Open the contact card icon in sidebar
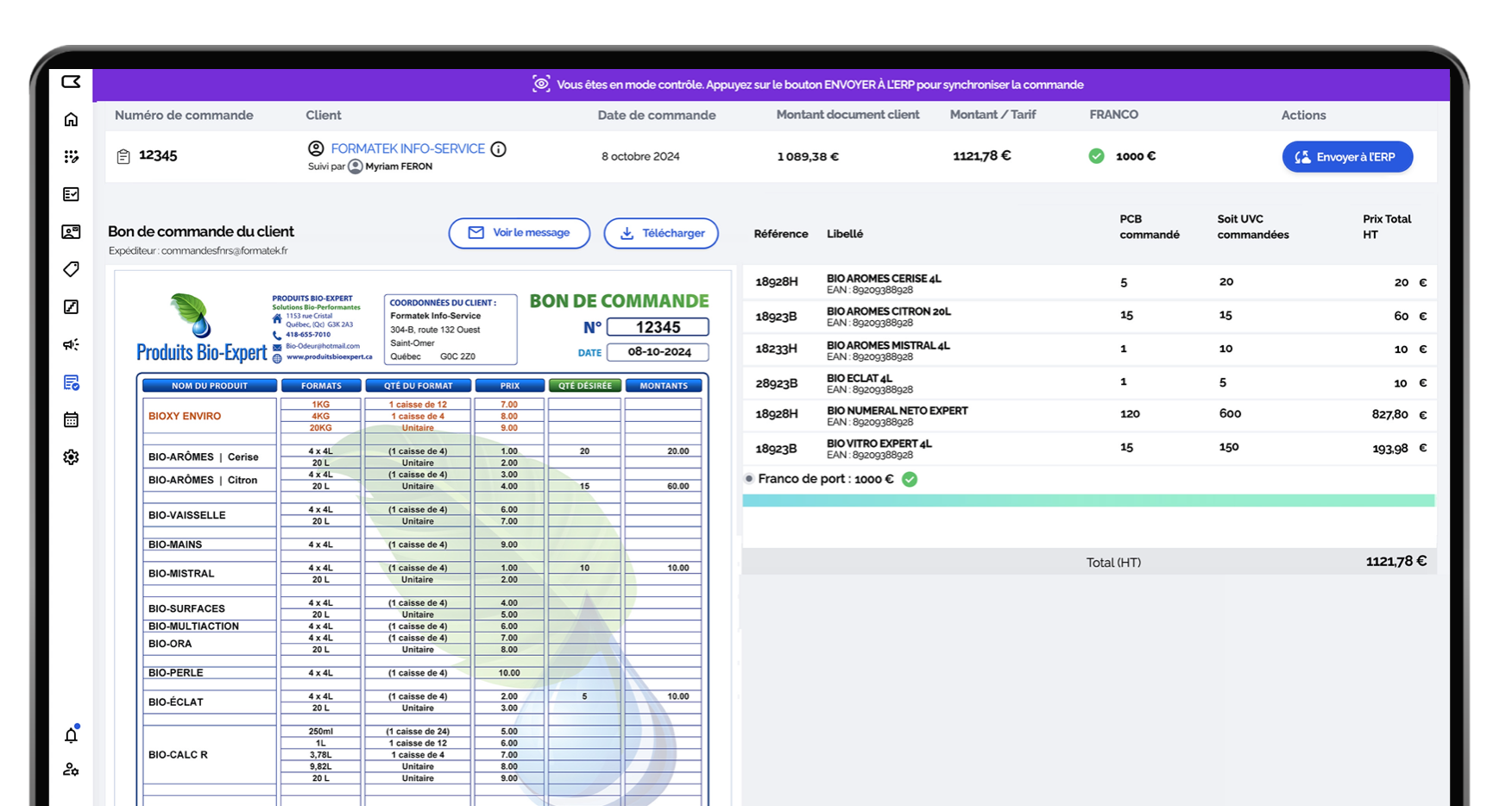Viewport: 1512px width, 806px height. click(71, 231)
